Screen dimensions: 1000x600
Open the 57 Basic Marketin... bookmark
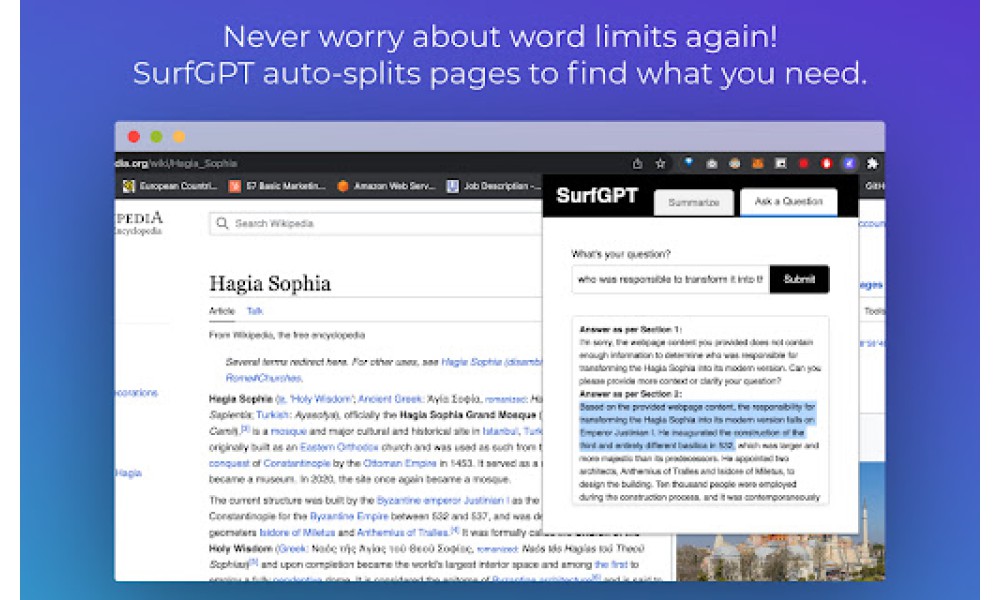(x=277, y=186)
